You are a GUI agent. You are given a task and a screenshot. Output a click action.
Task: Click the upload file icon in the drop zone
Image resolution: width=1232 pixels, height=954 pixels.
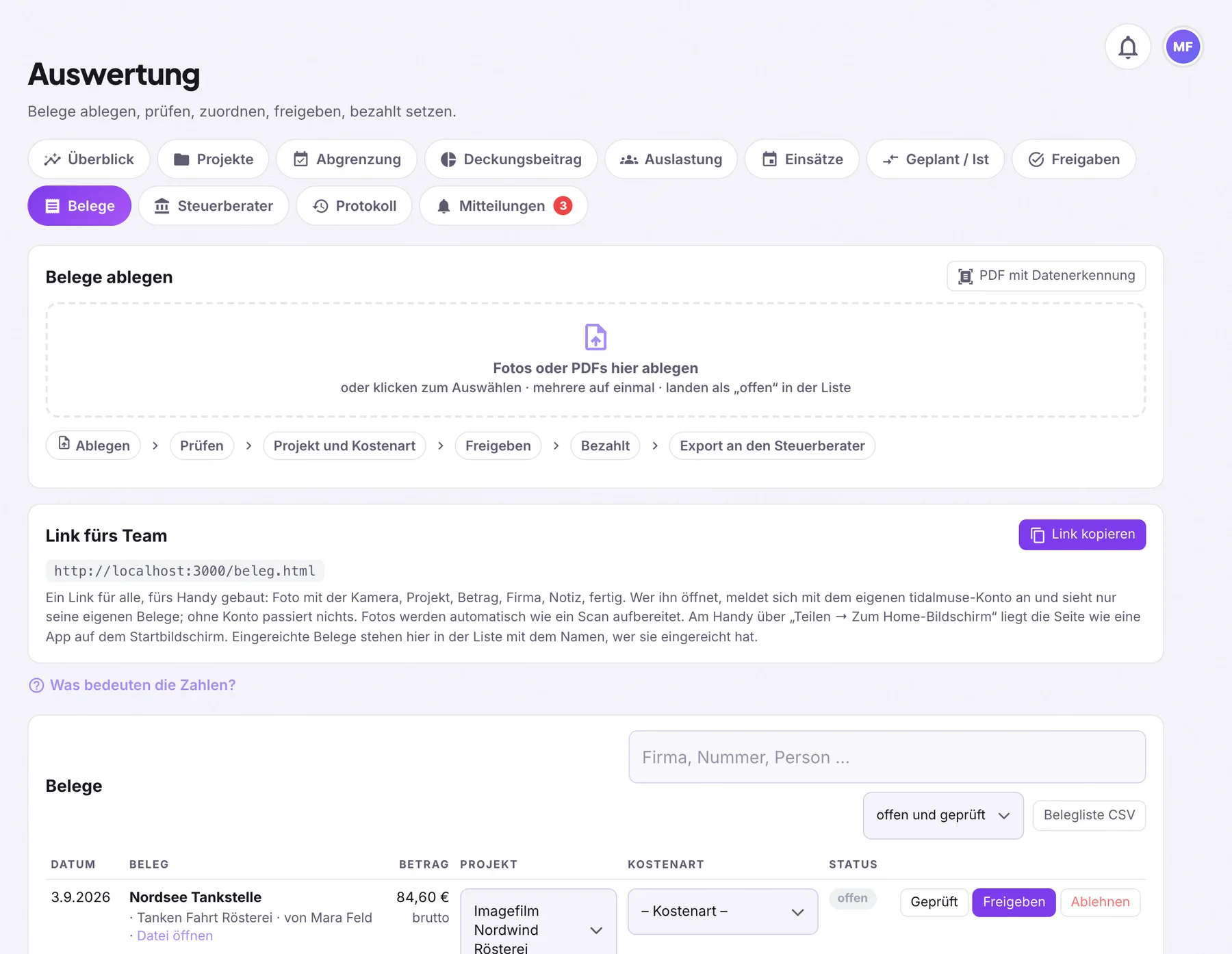(595, 337)
